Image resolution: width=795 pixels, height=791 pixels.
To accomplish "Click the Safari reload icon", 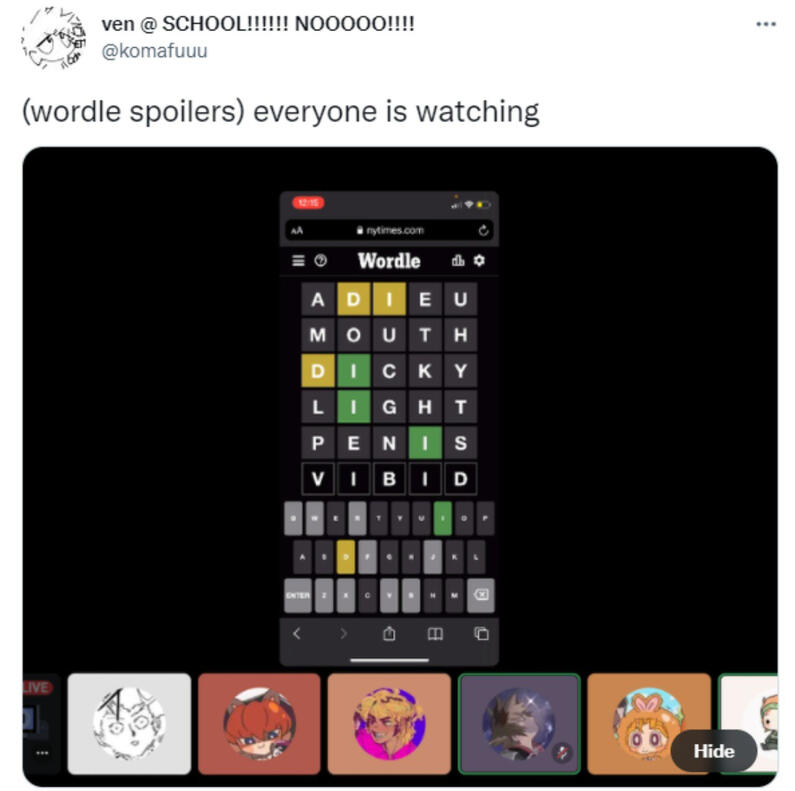I will point(483,231).
